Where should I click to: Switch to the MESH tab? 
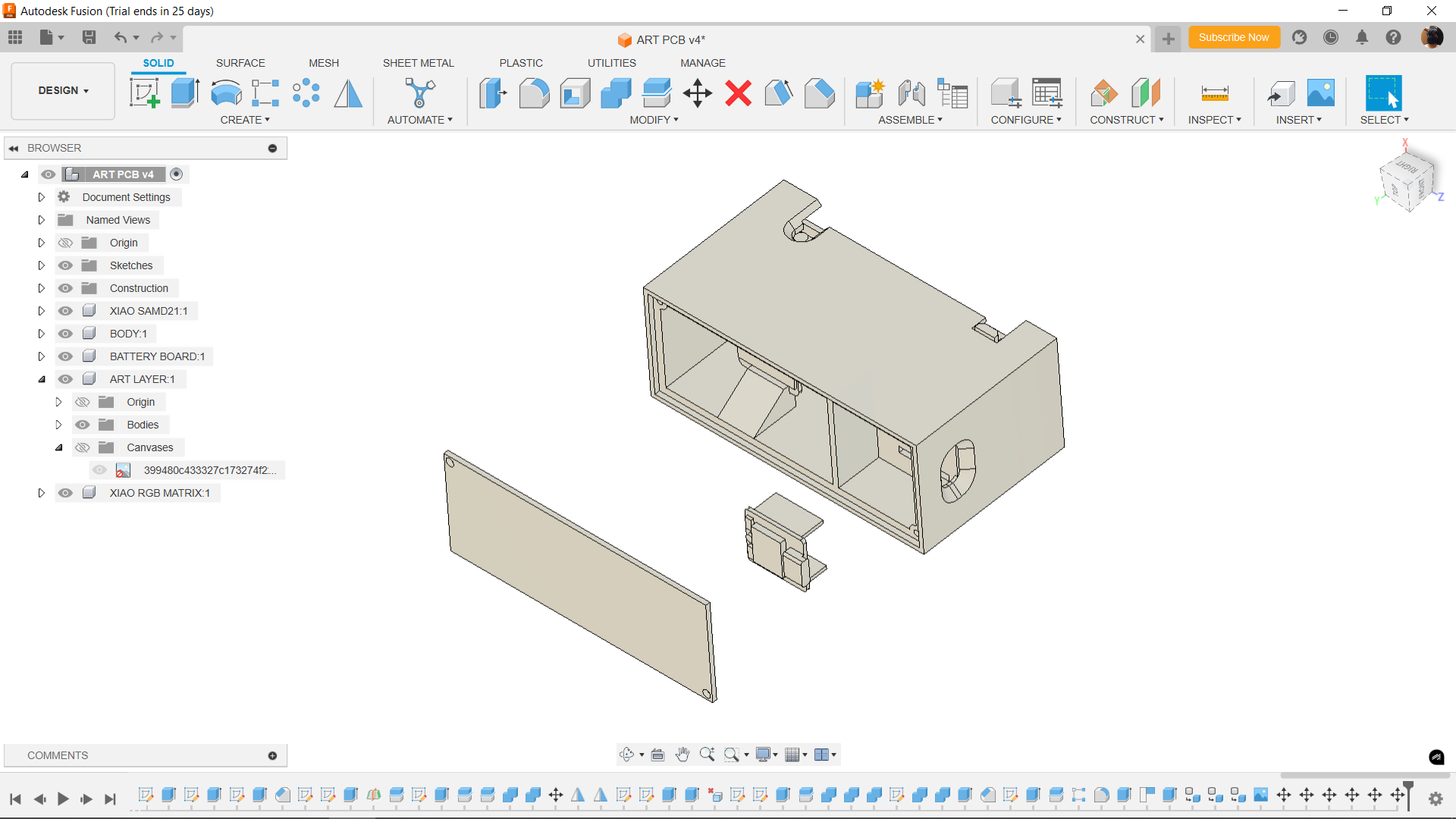(x=324, y=63)
